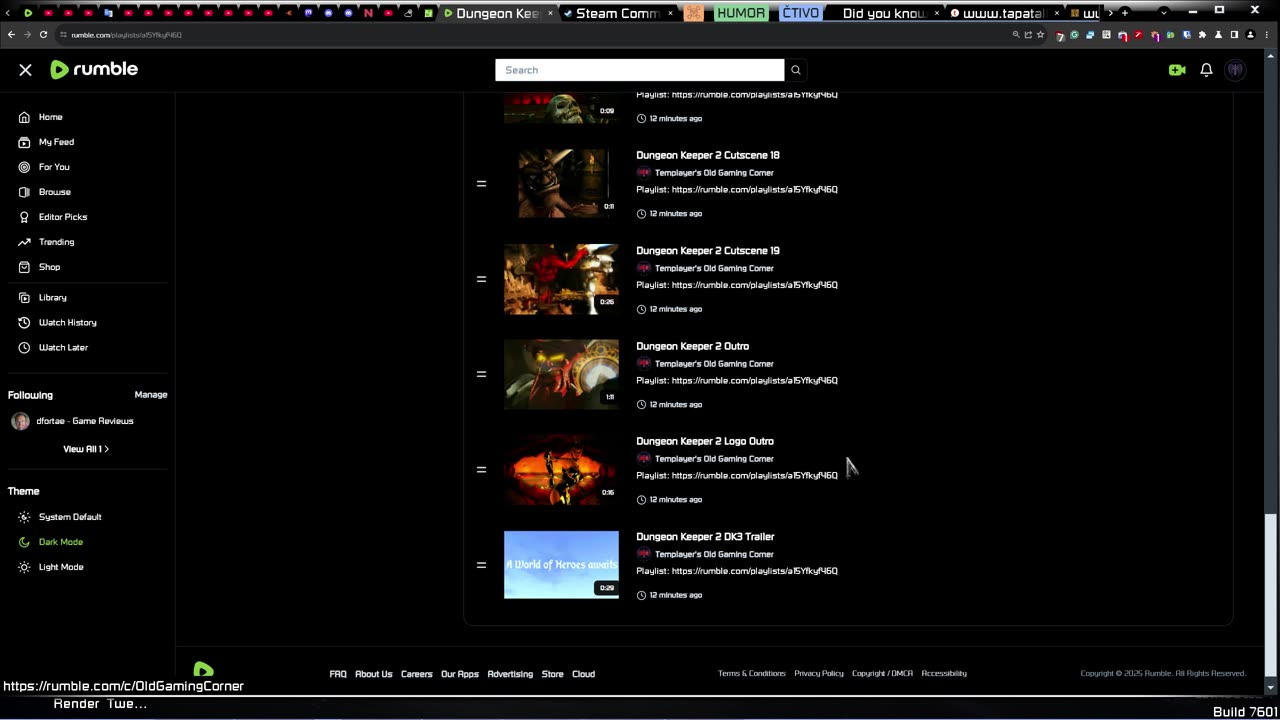The width and height of the screenshot is (1280, 720).
Task: Close the sidebar menu with X icon
Action: point(25,70)
